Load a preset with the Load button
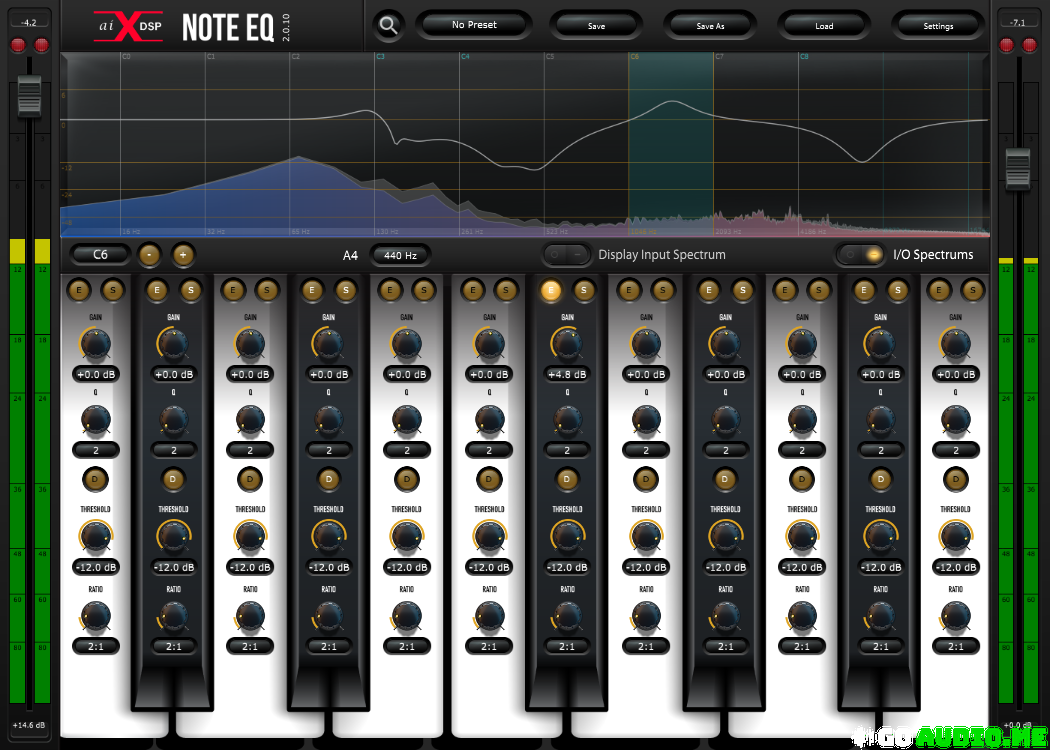 click(824, 26)
